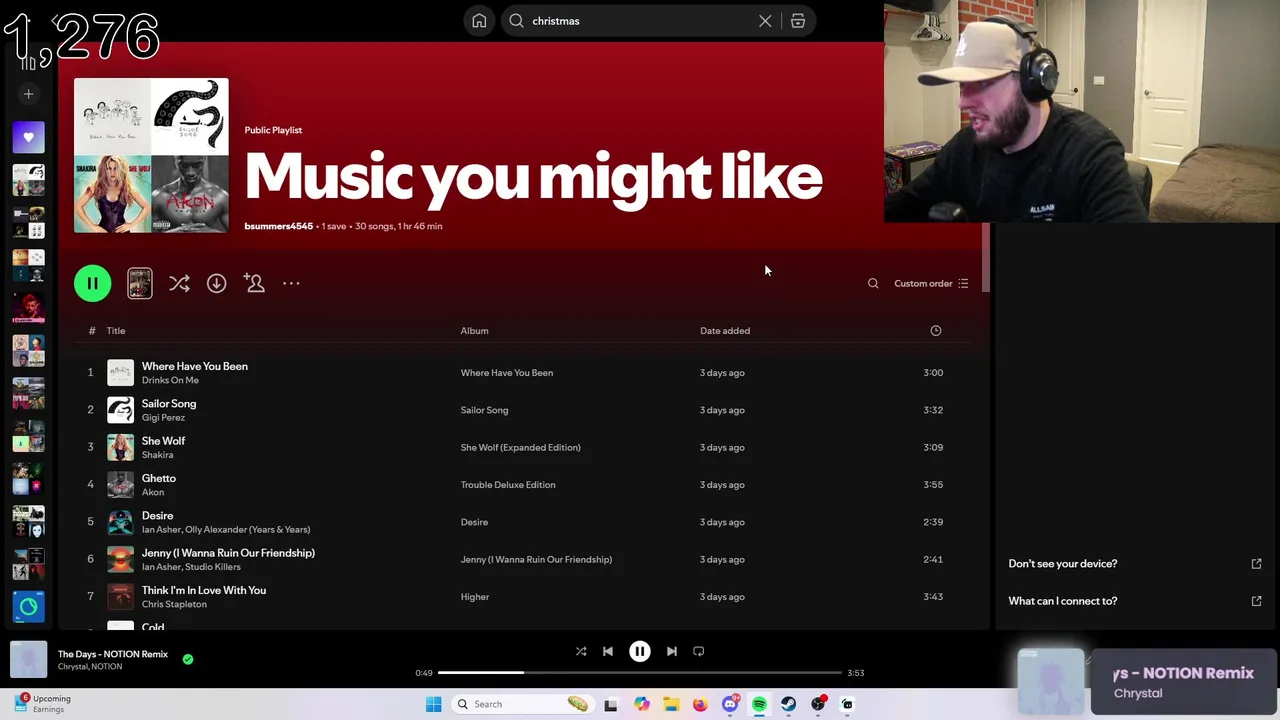Search within the playlist using magnifier icon
1280x720 pixels.
[x=873, y=283]
